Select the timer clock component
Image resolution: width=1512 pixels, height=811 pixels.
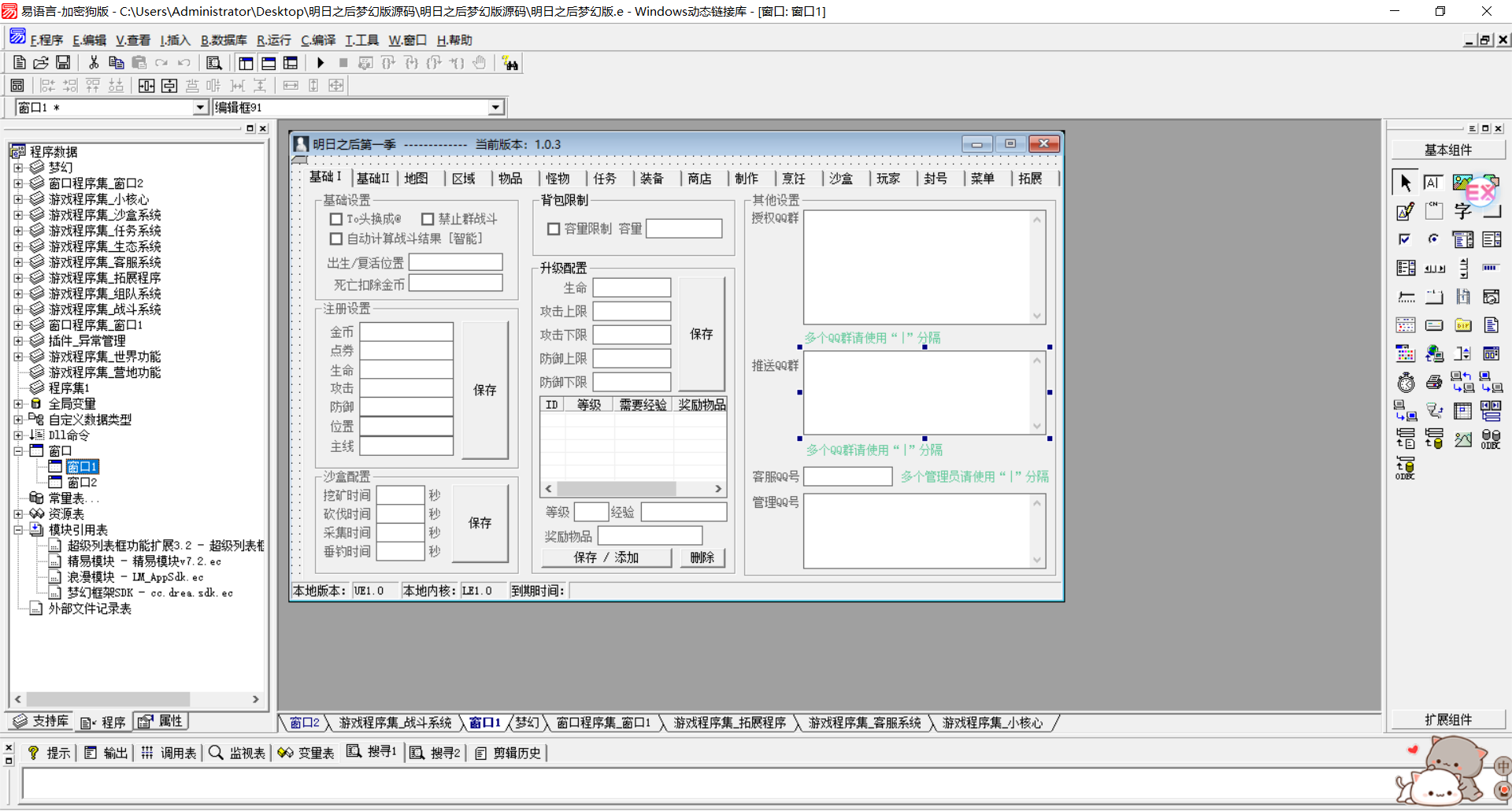1406,383
